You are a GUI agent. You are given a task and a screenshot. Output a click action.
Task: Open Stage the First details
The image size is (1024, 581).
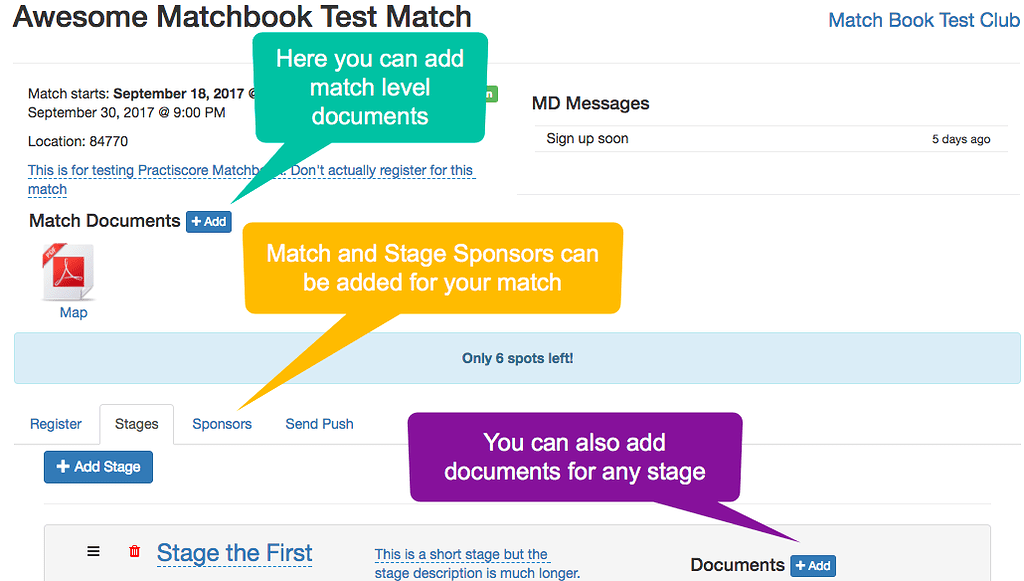(234, 552)
